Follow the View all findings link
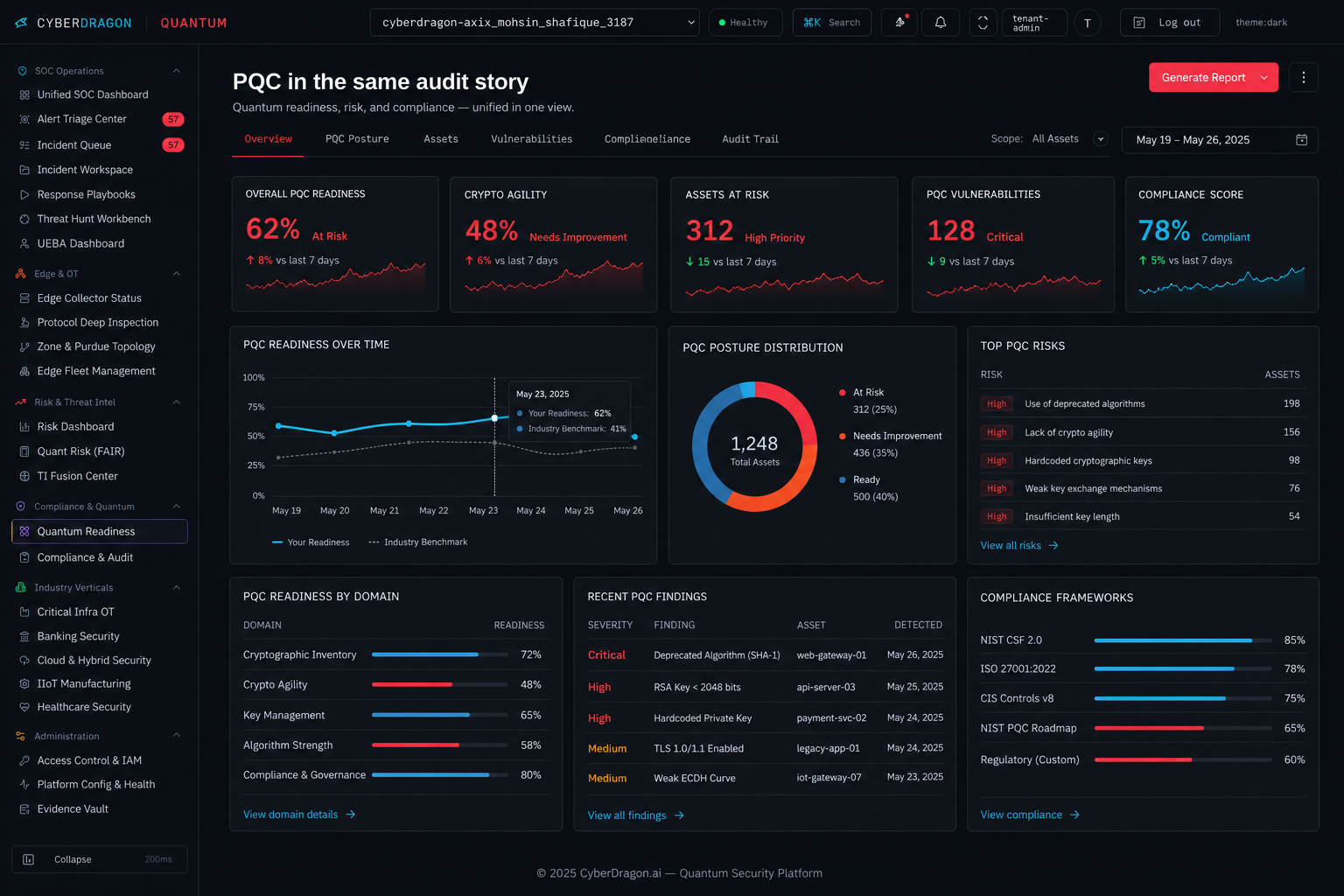 coord(636,815)
